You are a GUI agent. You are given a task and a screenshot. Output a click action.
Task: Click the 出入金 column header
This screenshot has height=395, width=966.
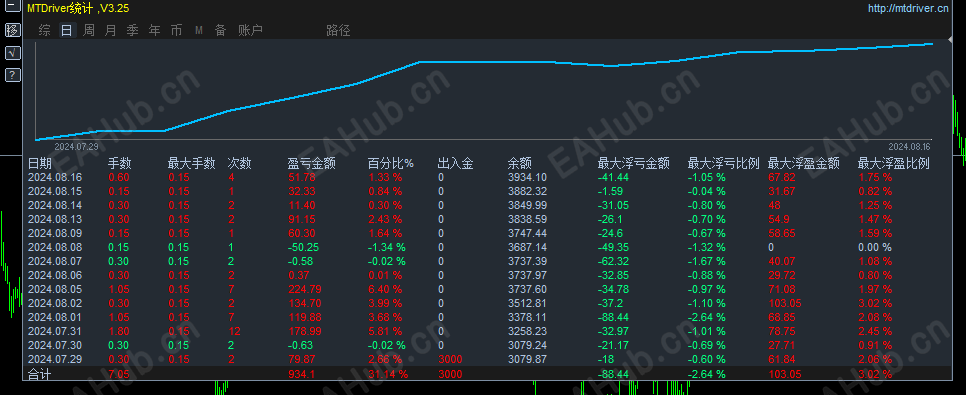[x=455, y=164]
